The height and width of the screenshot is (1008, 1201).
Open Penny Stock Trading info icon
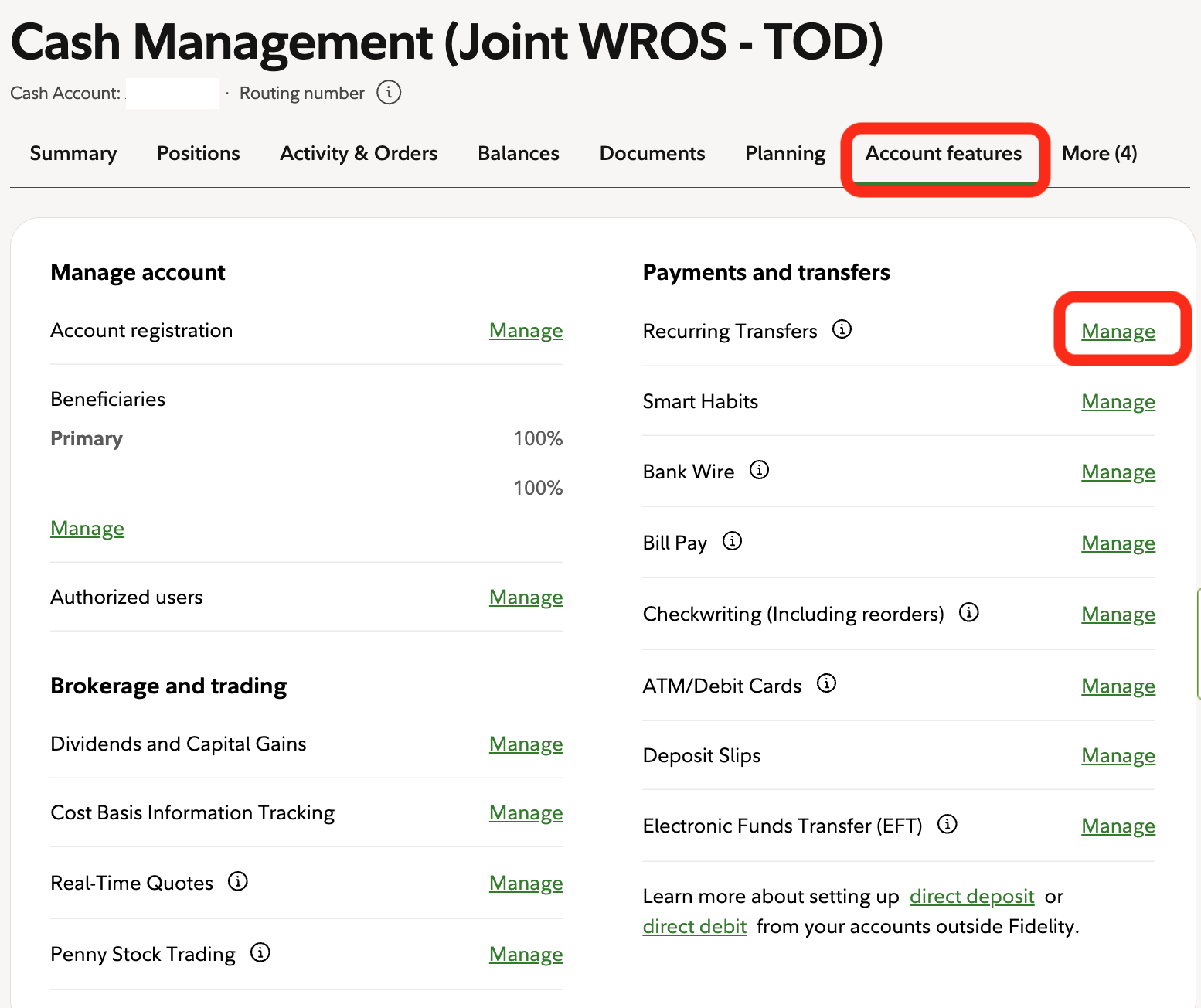coord(260,952)
